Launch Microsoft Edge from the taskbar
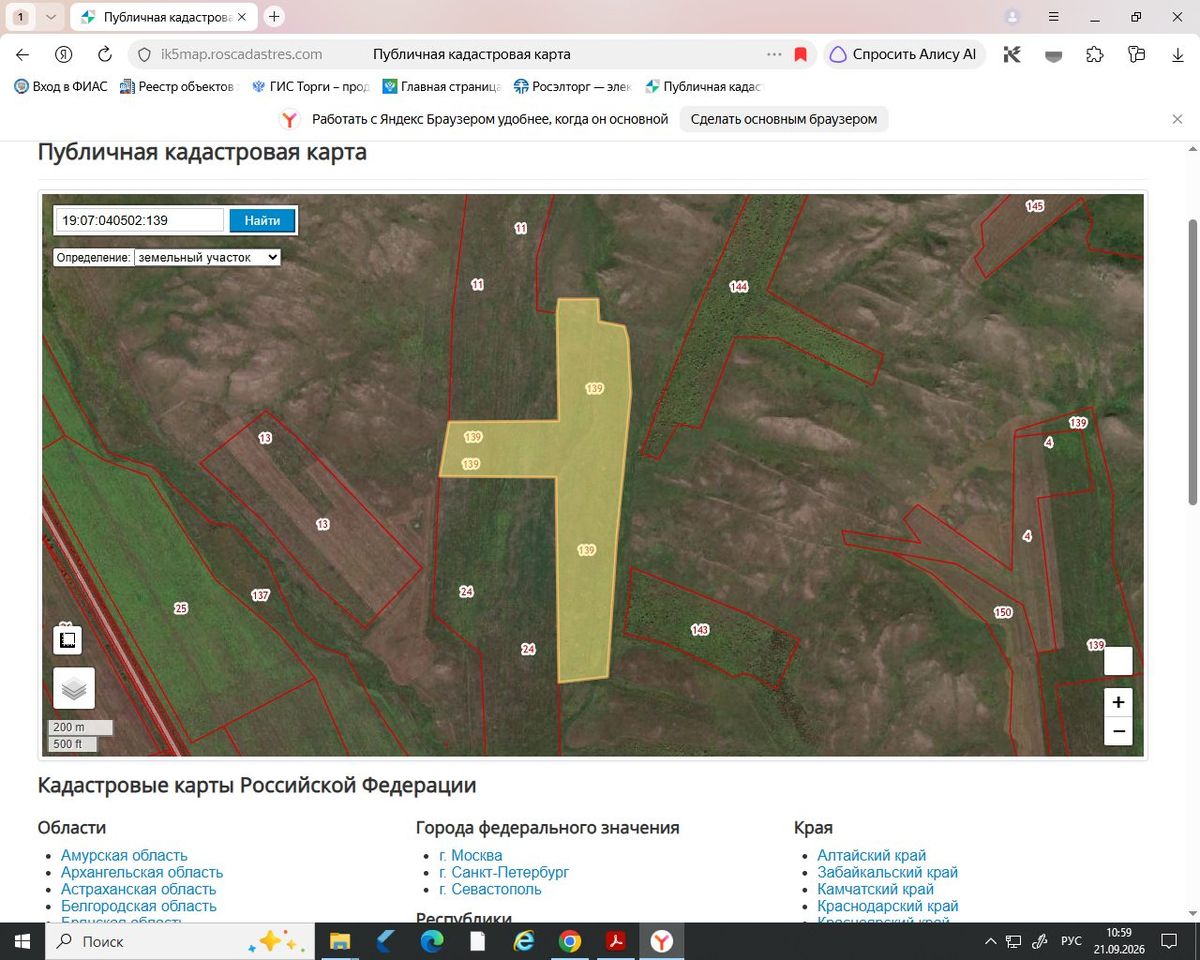Screen dimensions: 1200x960 click(x=432, y=941)
